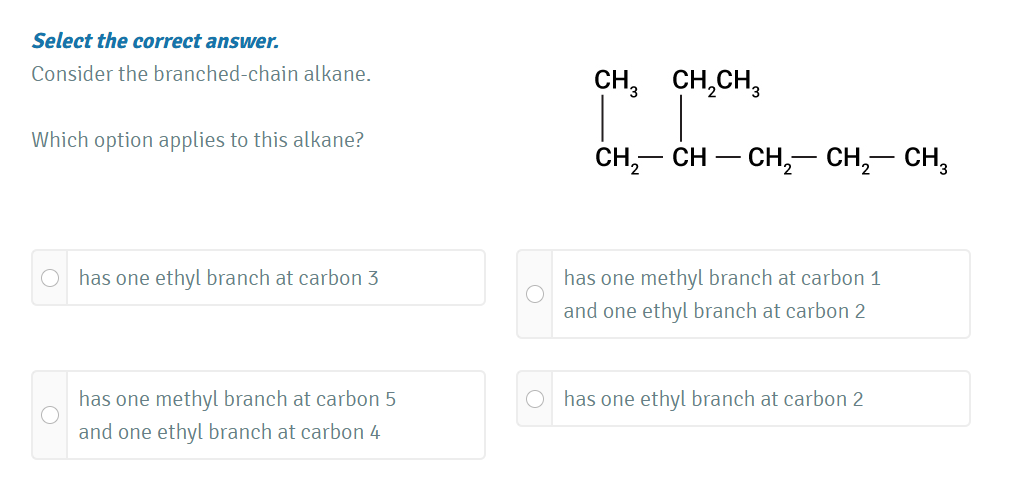Viewport: 1016px width, 497px height.
Task: Click 'has one ethyl branch at carbon 3' text
Action: coord(228,278)
